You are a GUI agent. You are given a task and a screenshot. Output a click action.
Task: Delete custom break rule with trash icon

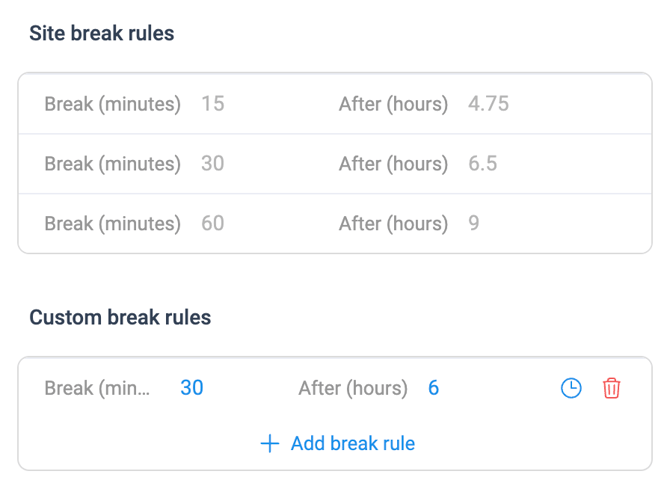click(x=611, y=388)
